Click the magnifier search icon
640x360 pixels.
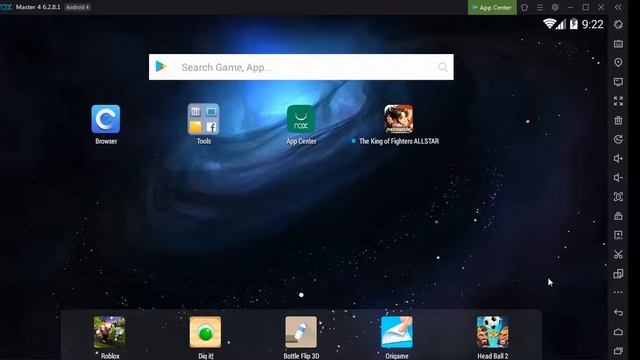pos(443,67)
